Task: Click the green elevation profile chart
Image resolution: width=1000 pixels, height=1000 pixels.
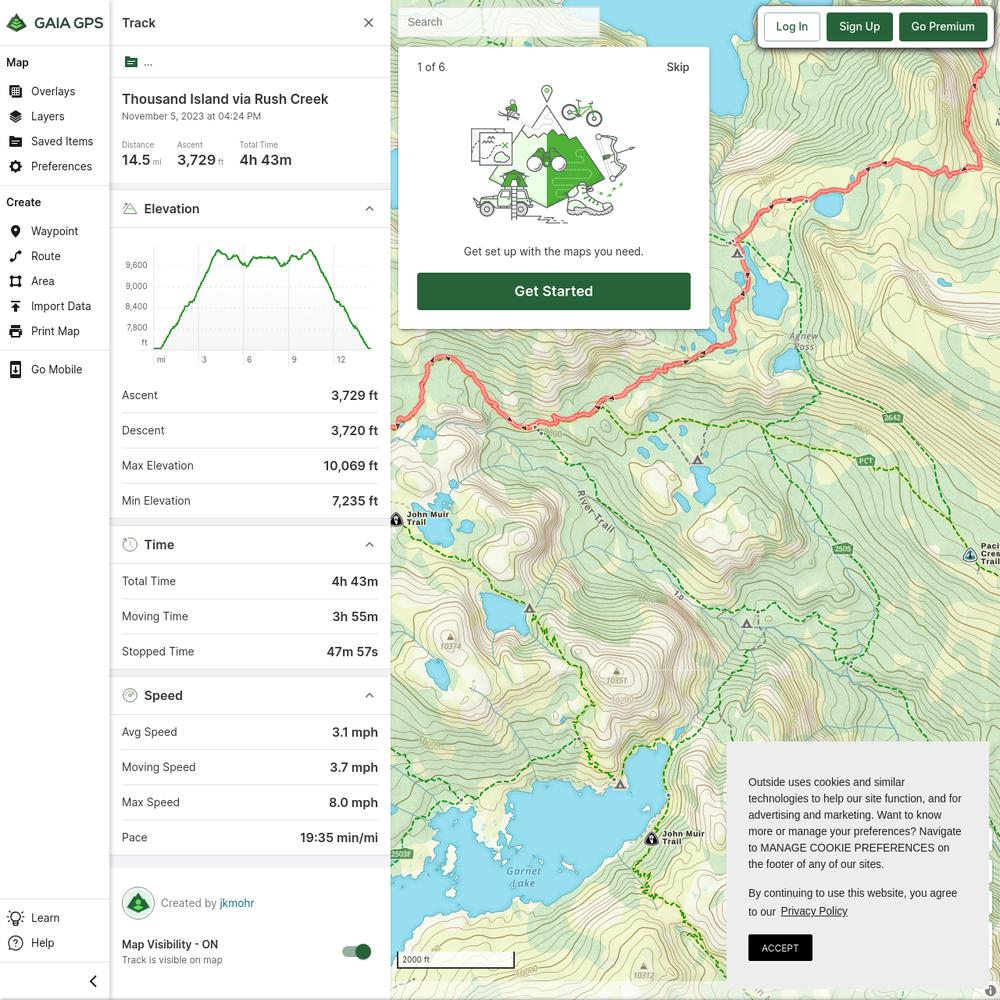Action: coord(261,300)
